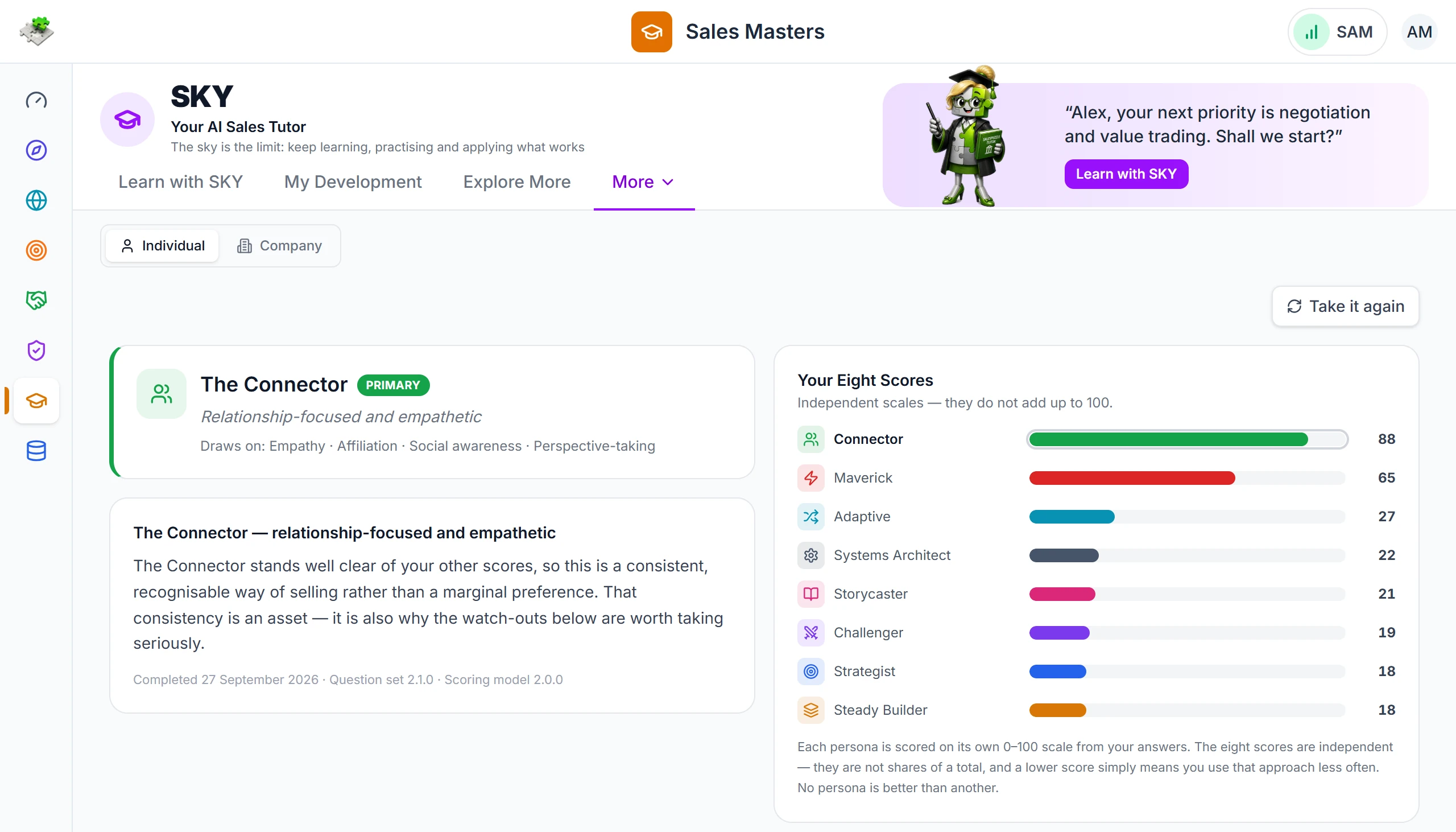
Task: Click the Systems Architect gear icon
Action: [811, 555]
